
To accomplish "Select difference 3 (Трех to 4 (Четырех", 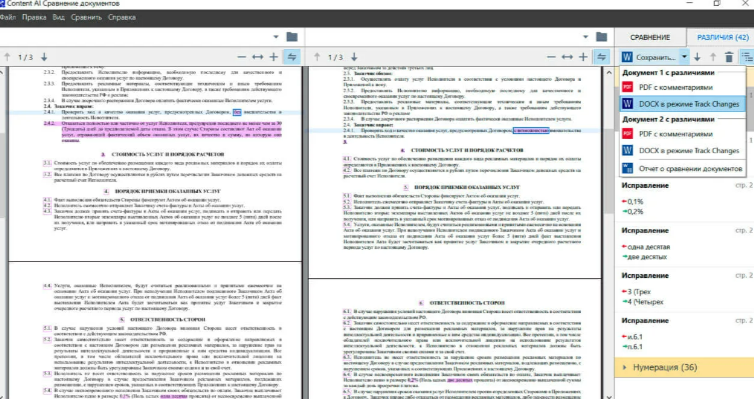I will click(684, 289).
